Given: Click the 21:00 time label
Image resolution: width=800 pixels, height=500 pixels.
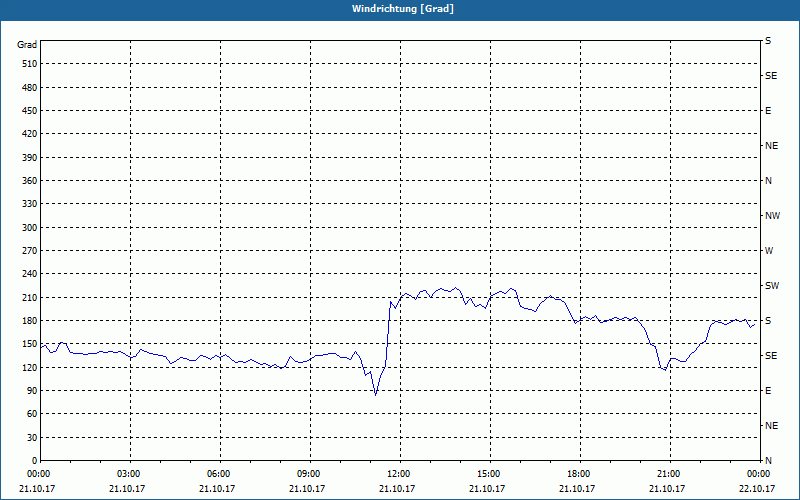Looking at the screenshot, I should (670, 474).
